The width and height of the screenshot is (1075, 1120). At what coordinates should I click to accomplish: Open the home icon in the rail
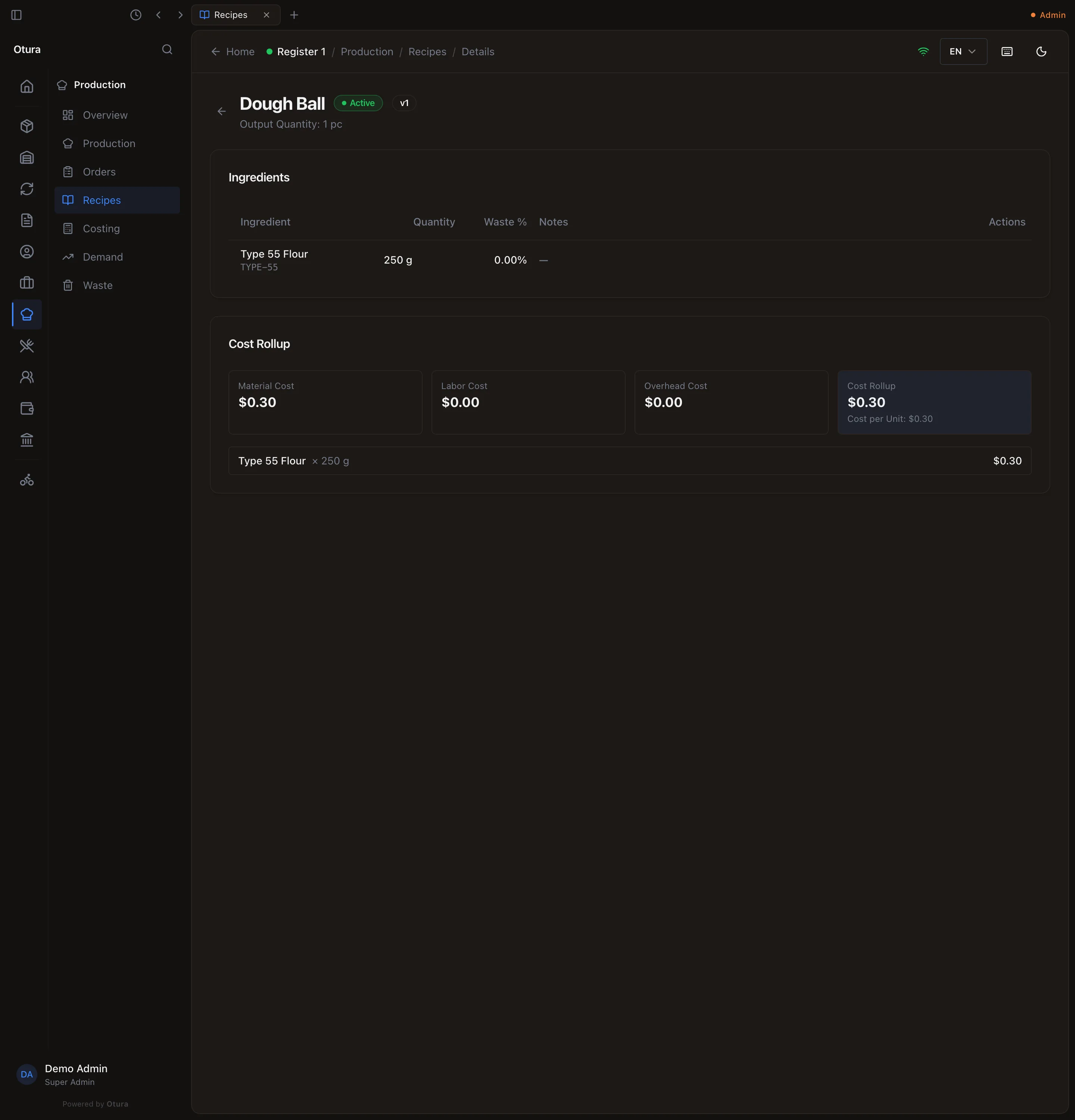[27, 86]
